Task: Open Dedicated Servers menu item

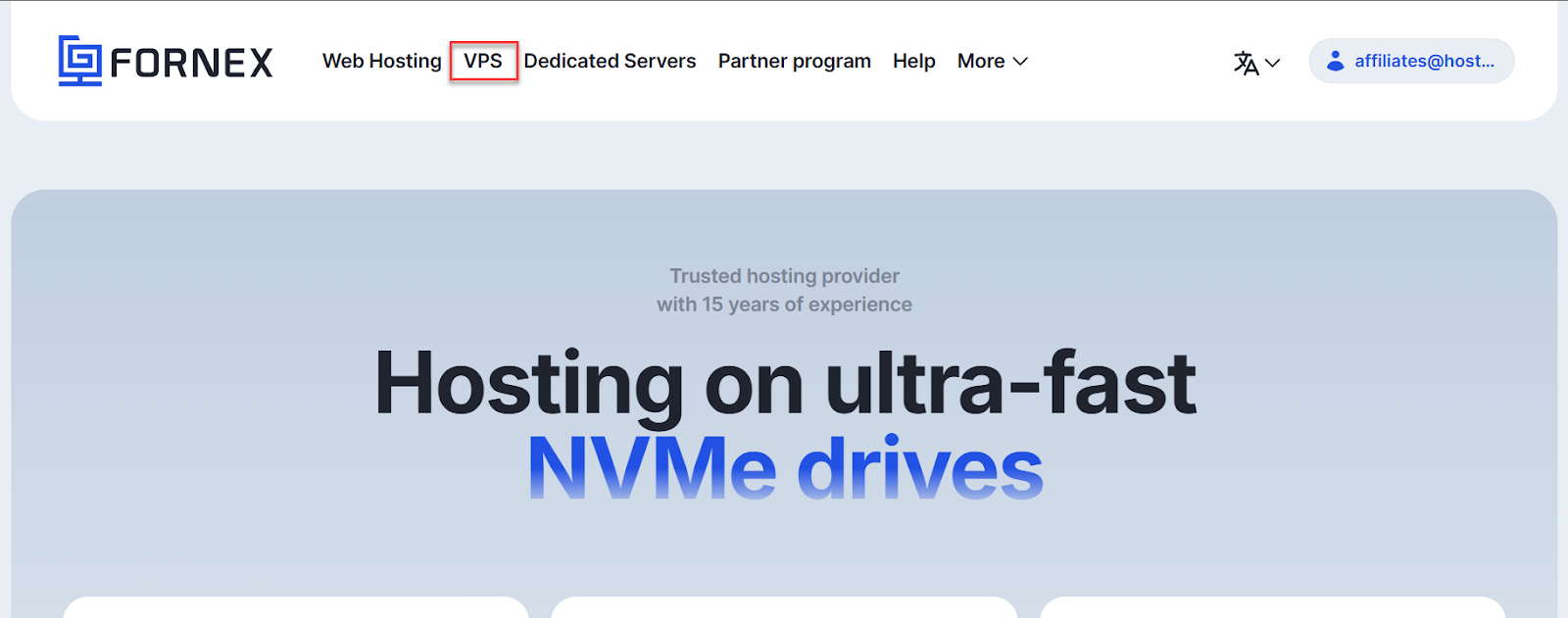Action: pos(610,61)
